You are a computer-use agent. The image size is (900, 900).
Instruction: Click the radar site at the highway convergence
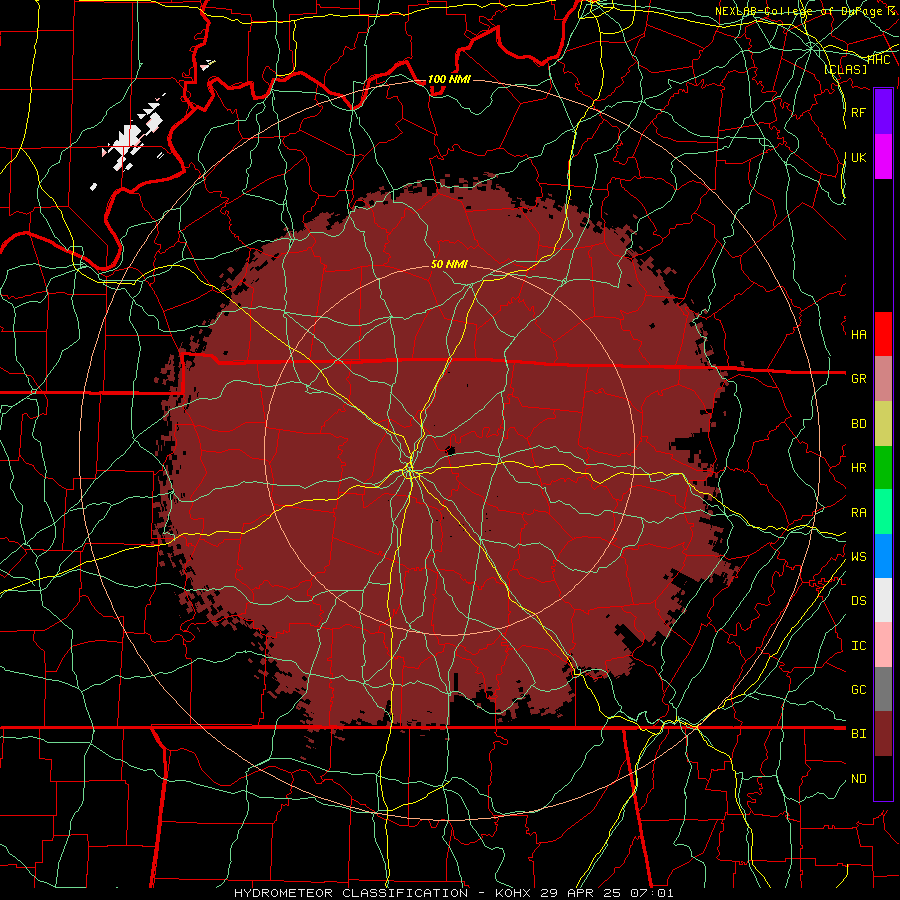(409, 472)
